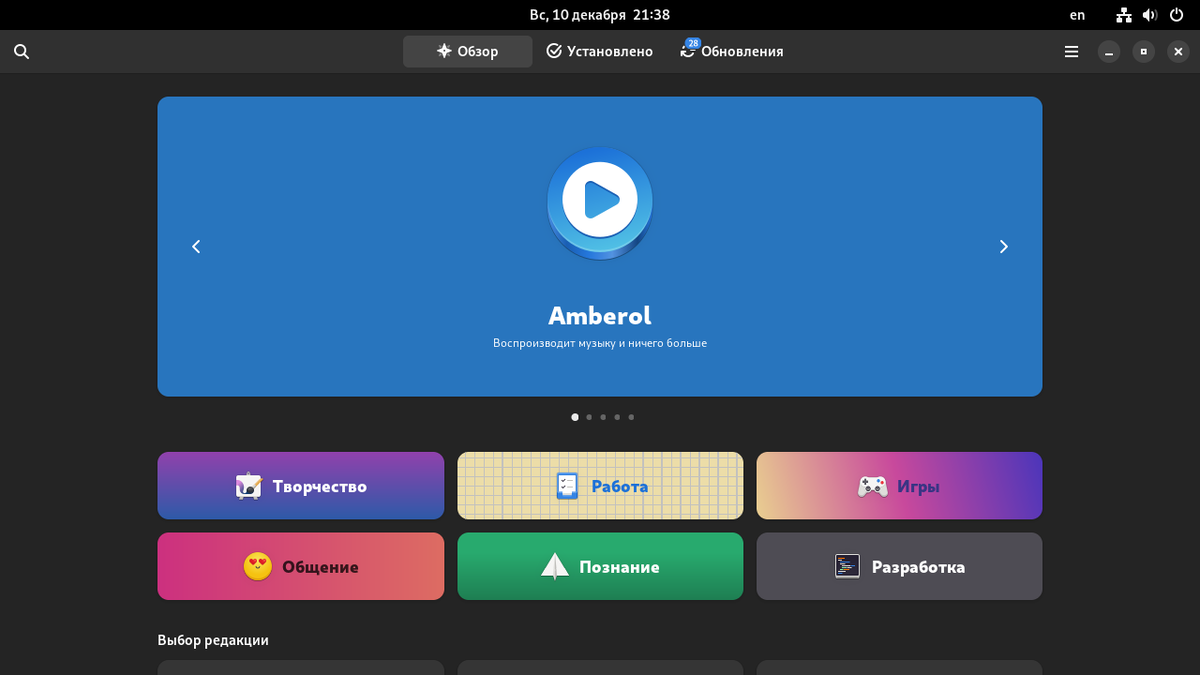Click the power icon in top bar

(1176, 15)
